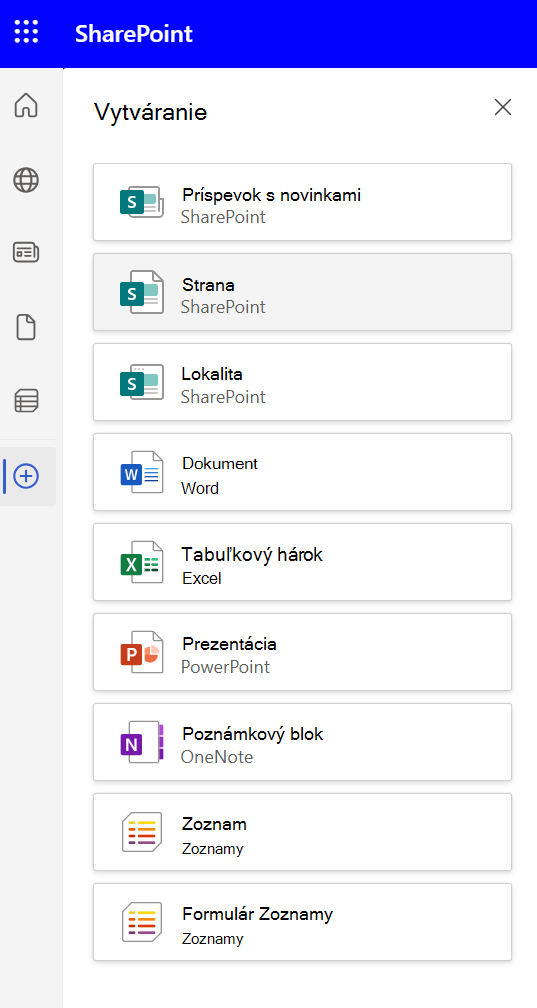Open the news icon in the sidebar
The width and height of the screenshot is (537, 1008).
pyautogui.click(x=26, y=253)
